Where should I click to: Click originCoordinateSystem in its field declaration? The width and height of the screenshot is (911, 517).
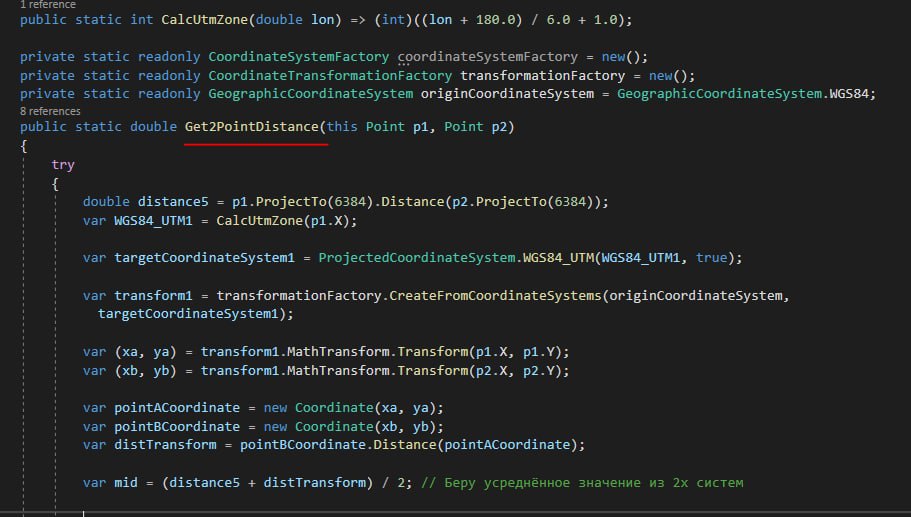[x=507, y=94]
